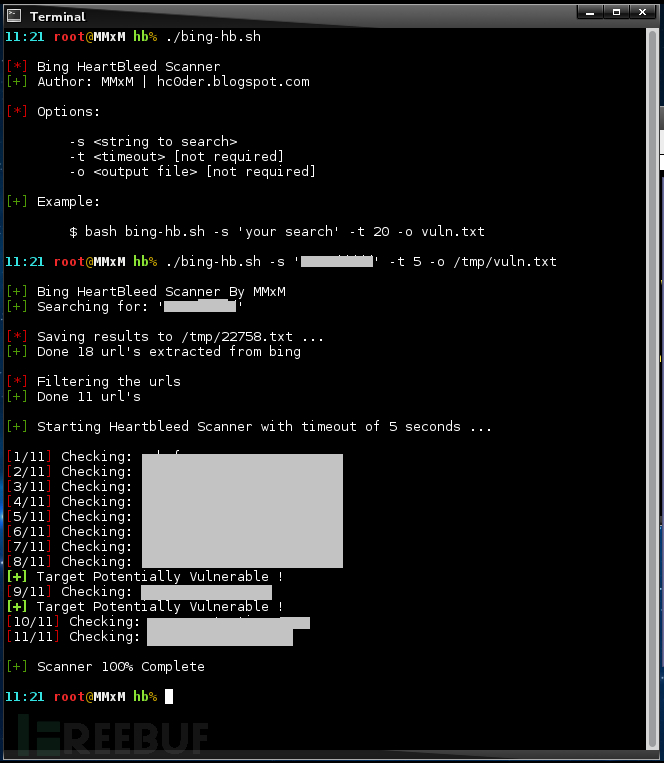The image size is (664, 763).
Task: Click 'Bing HeartBleed Scanner By MMxM' line
Action: 146,291
